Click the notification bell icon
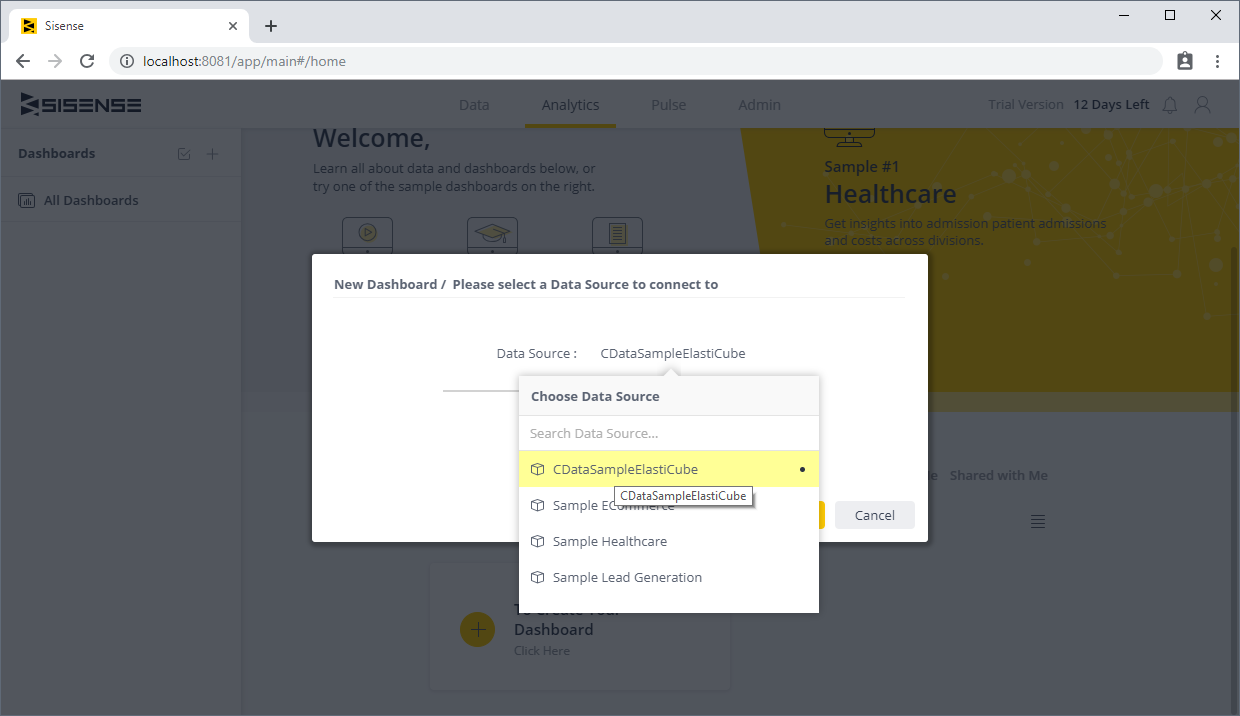The image size is (1240, 716). (x=1170, y=105)
